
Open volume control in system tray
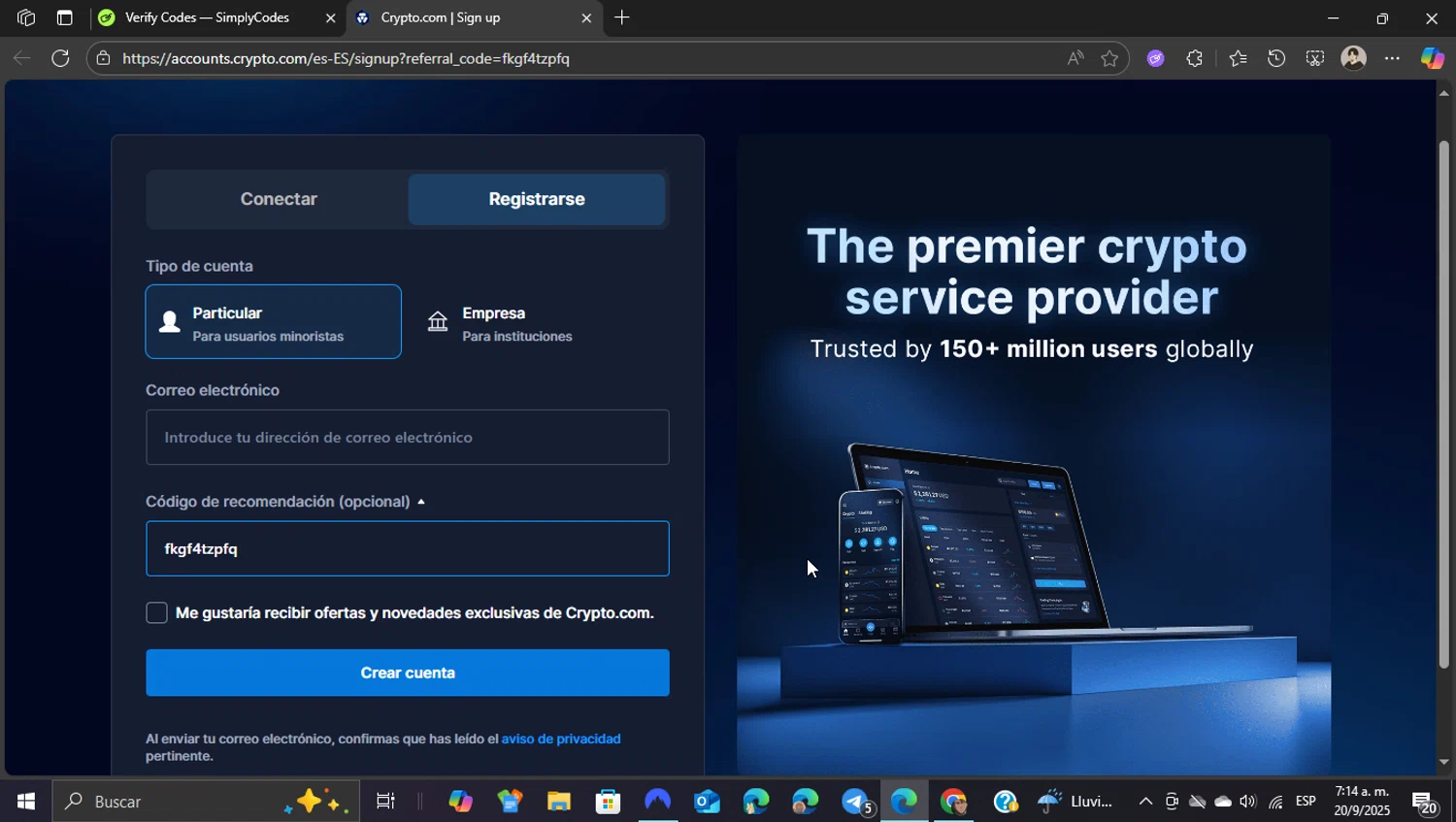(1248, 802)
